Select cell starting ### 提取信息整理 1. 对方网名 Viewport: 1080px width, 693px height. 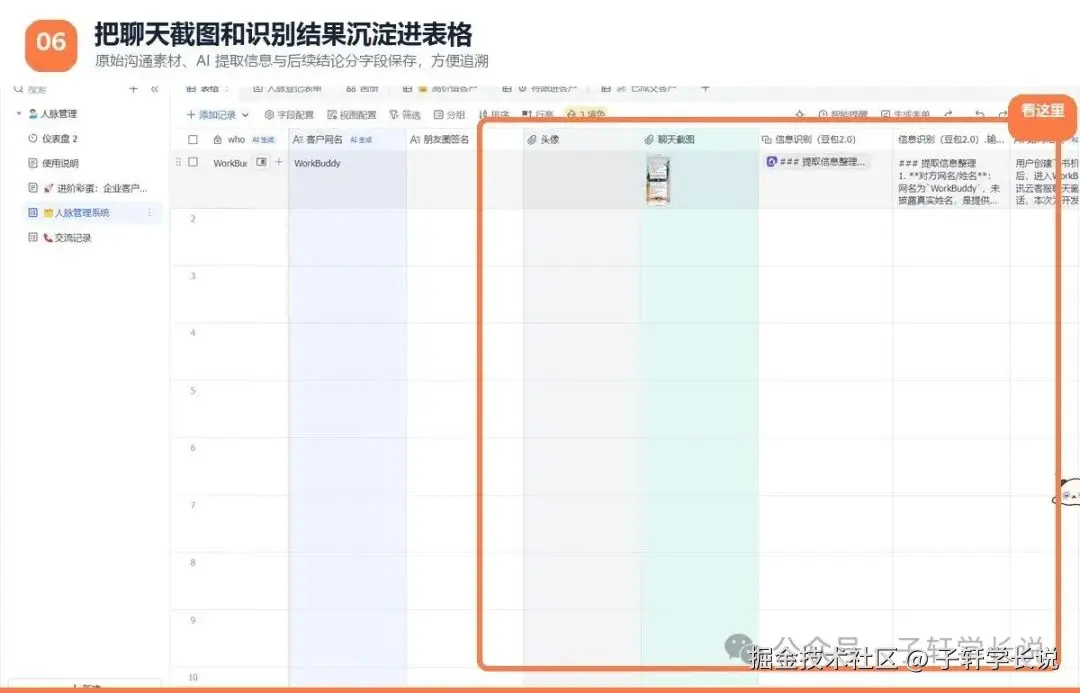click(951, 182)
